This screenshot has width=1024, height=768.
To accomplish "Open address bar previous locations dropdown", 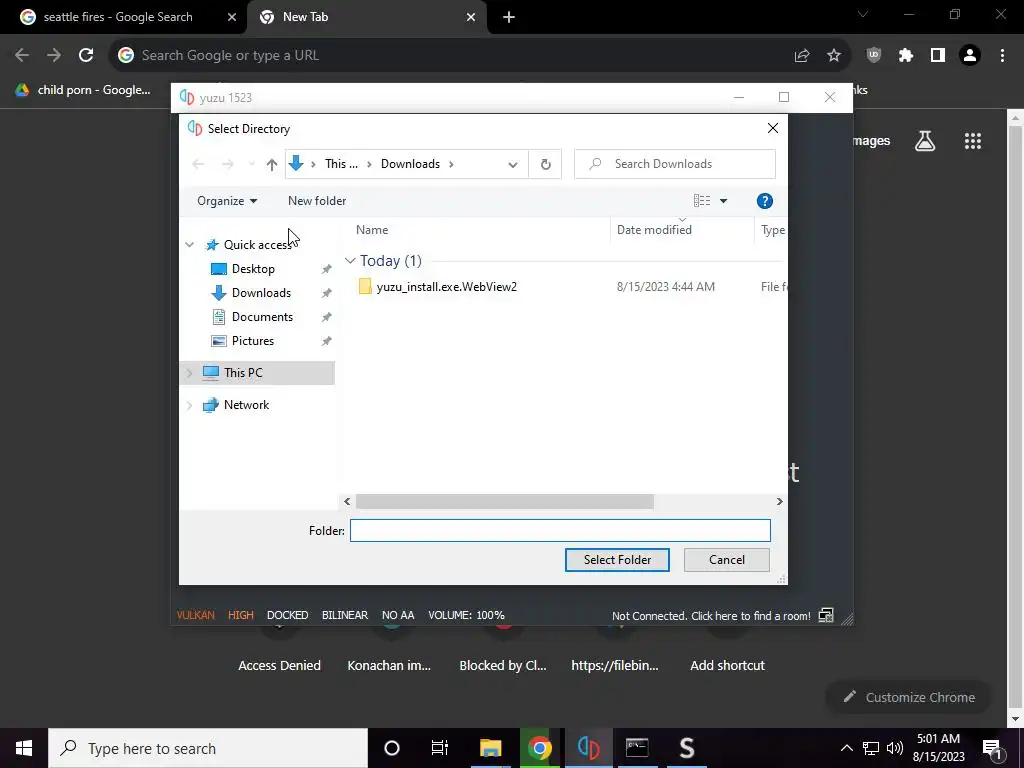I will coord(513,165).
